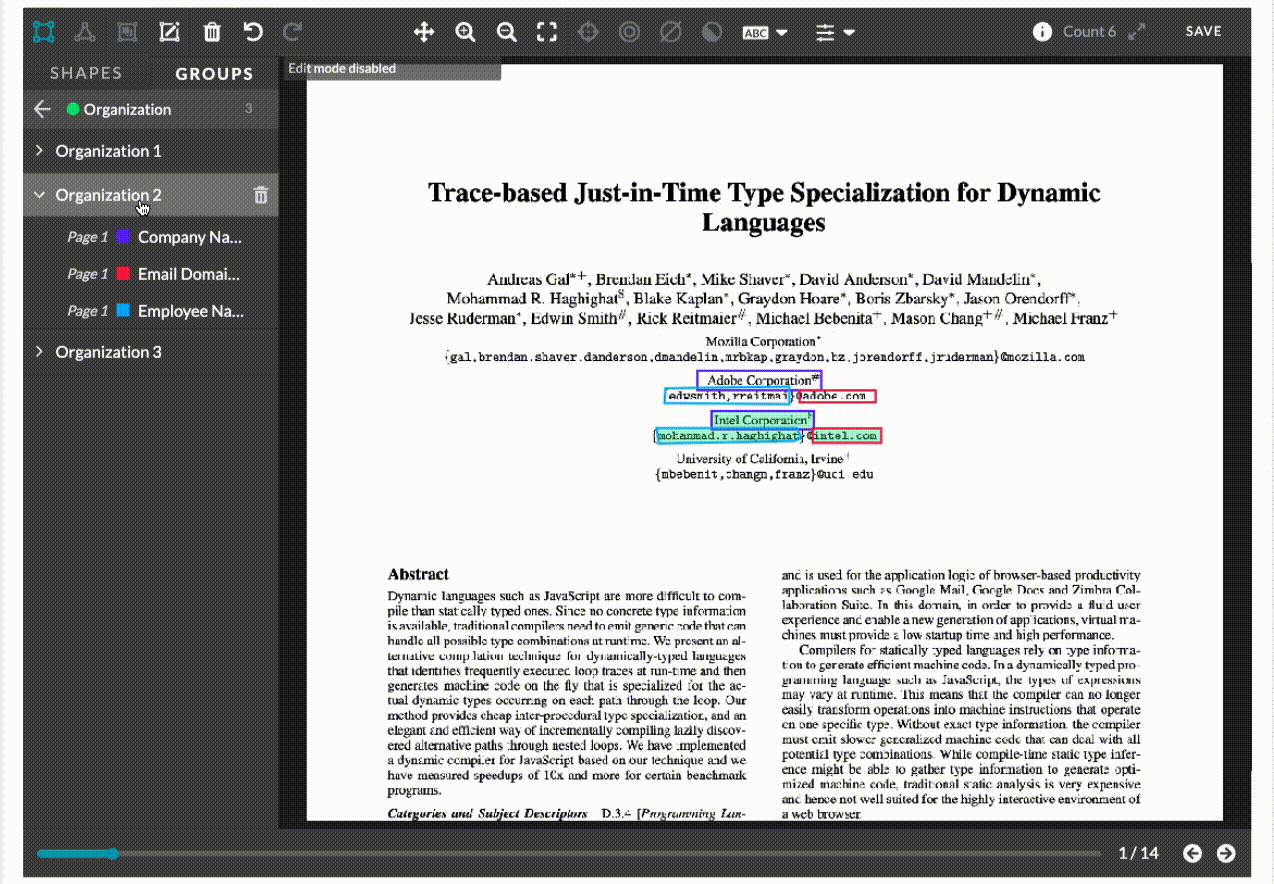1274x884 pixels.
Task: Fit document to screen icon
Action: tap(547, 32)
